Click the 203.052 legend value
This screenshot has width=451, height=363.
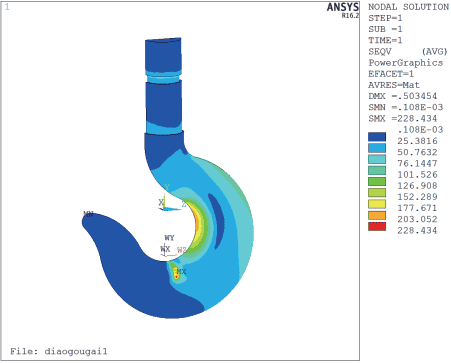point(417,219)
